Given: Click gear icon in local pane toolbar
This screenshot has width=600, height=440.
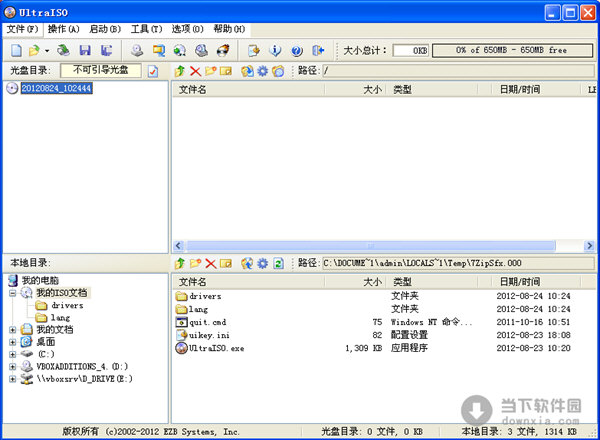Looking at the screenshot, I should coord(262,263).
